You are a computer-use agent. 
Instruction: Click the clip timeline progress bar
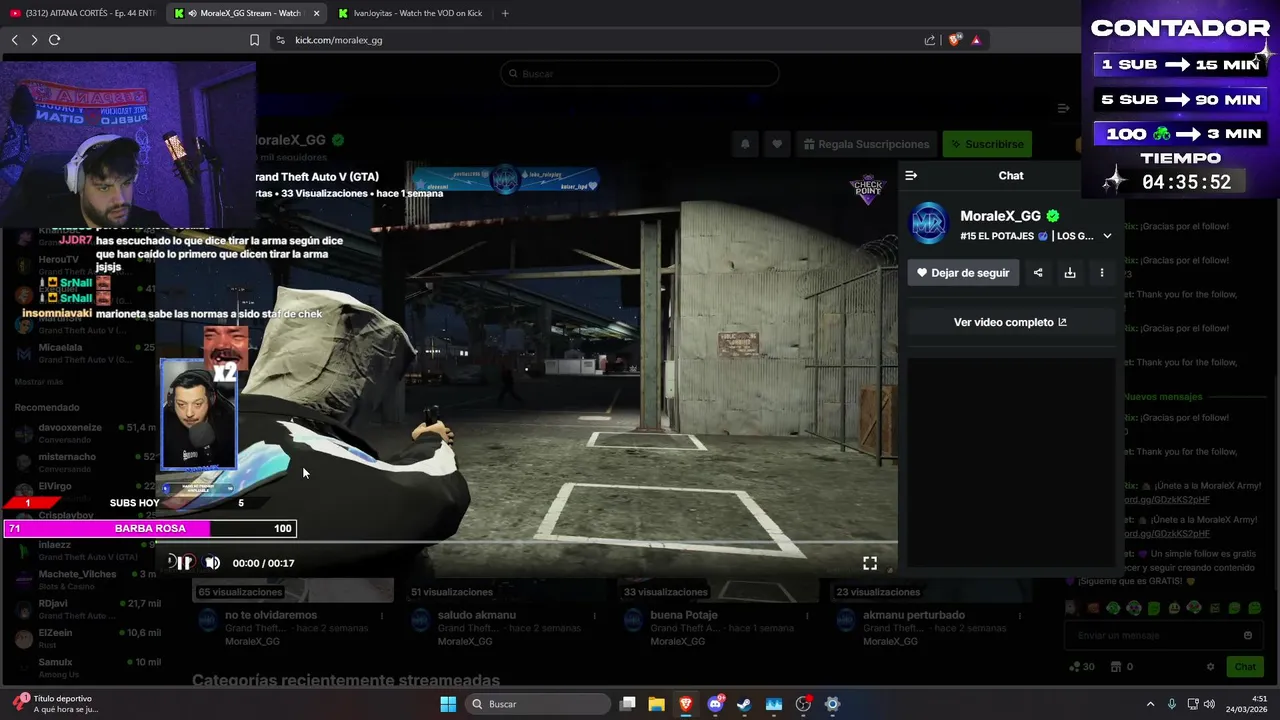pos(526,543)
